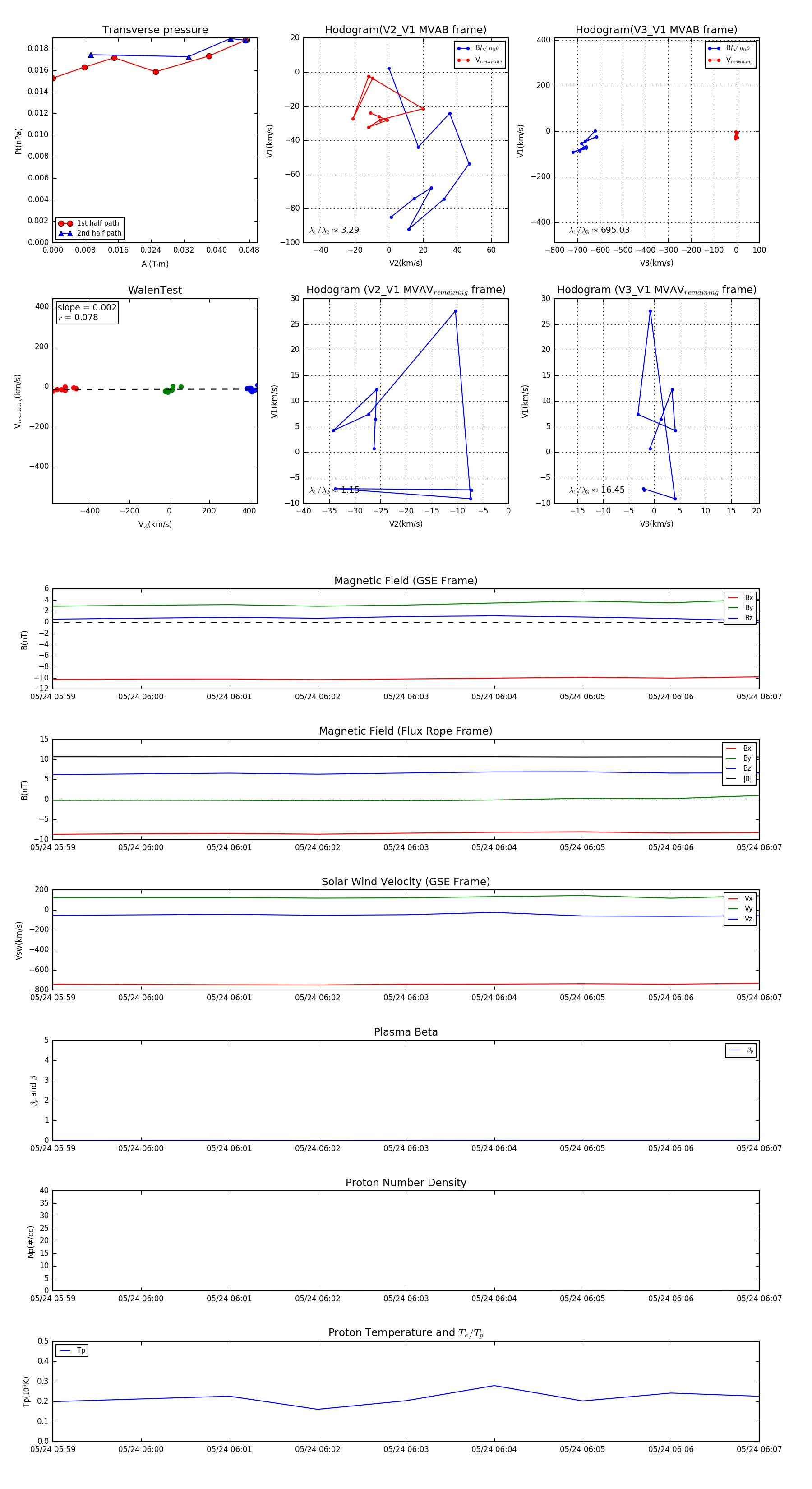This screenshot has height=1489, width=812.
Task: Click the '2nd half path' legend entry
Action: [90, 234]
